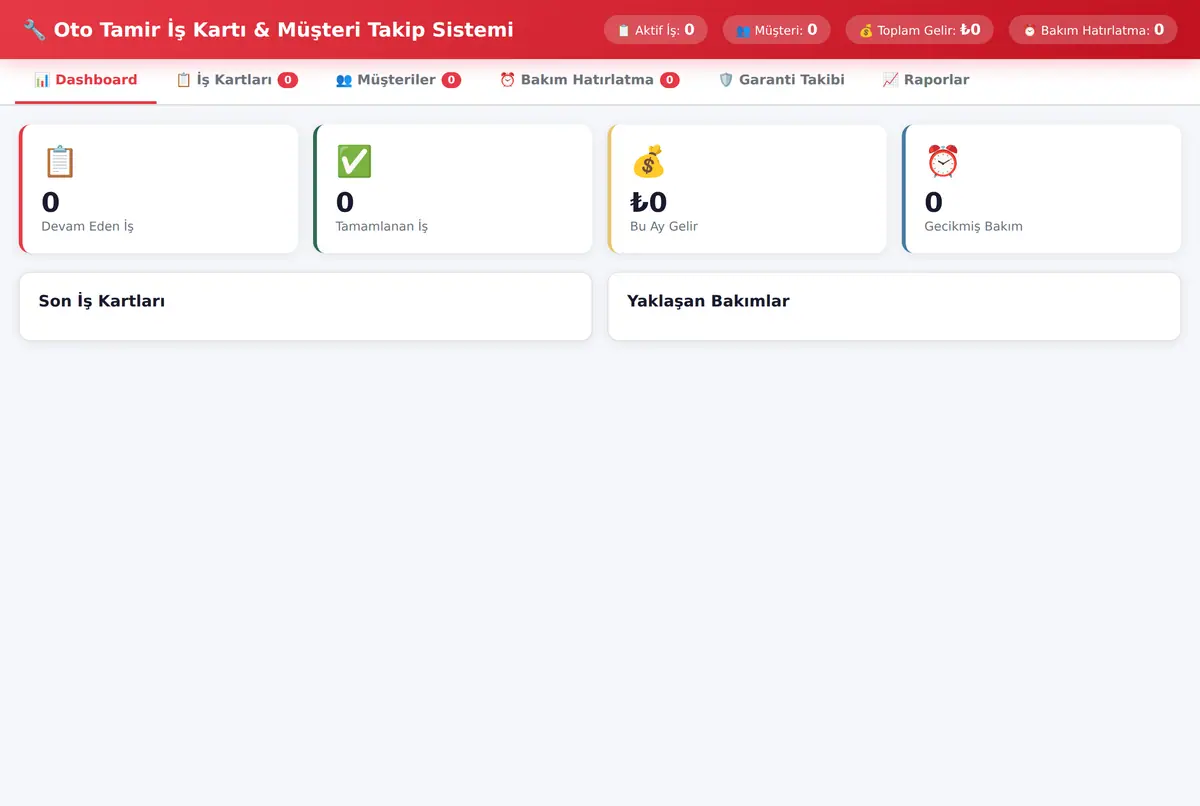Click the people icon in Müşteri header badge
This screenshot has width=1200, height=806.
(x=743, y=31)
